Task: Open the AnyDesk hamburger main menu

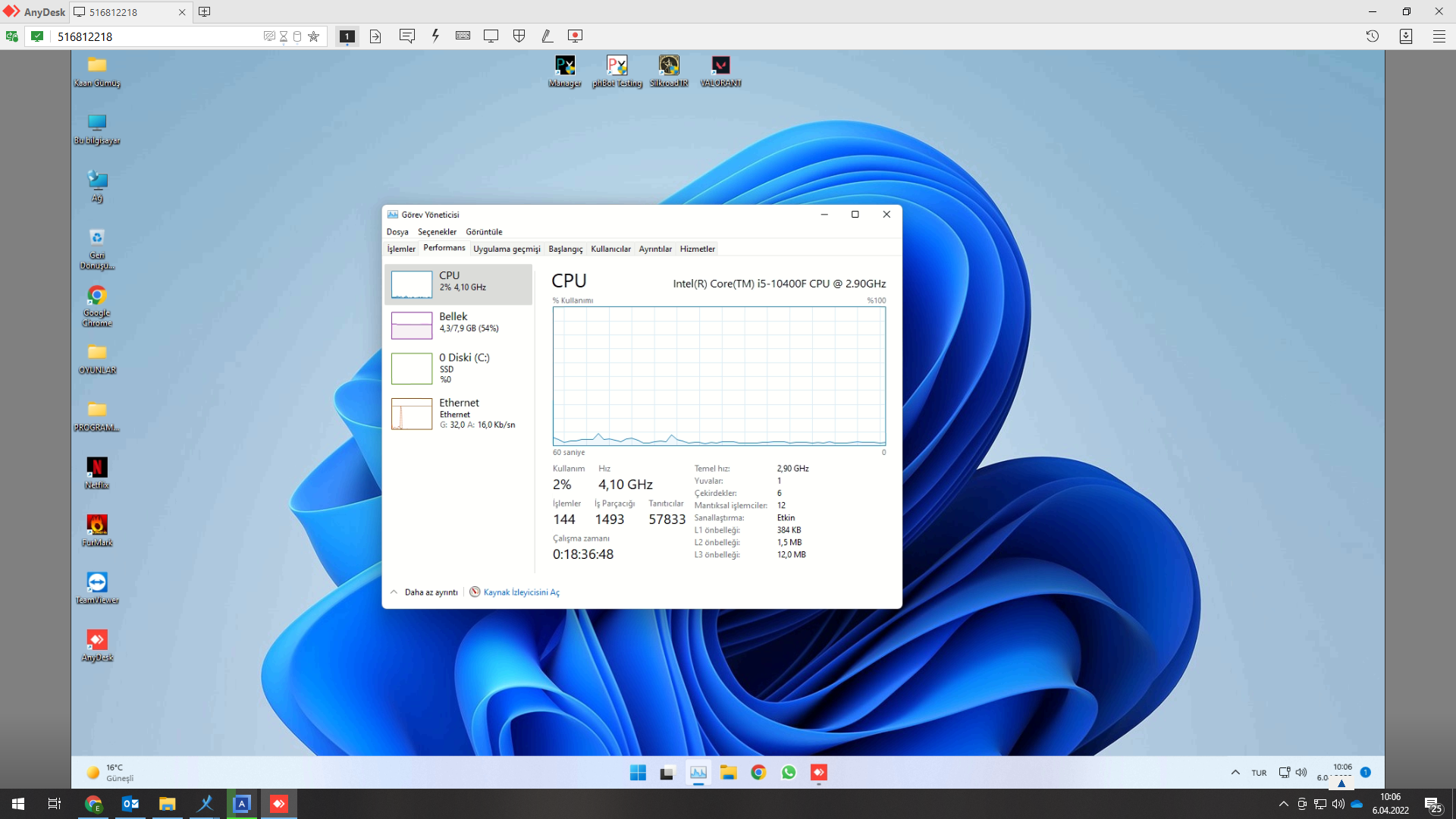Action: point(1439,36)
